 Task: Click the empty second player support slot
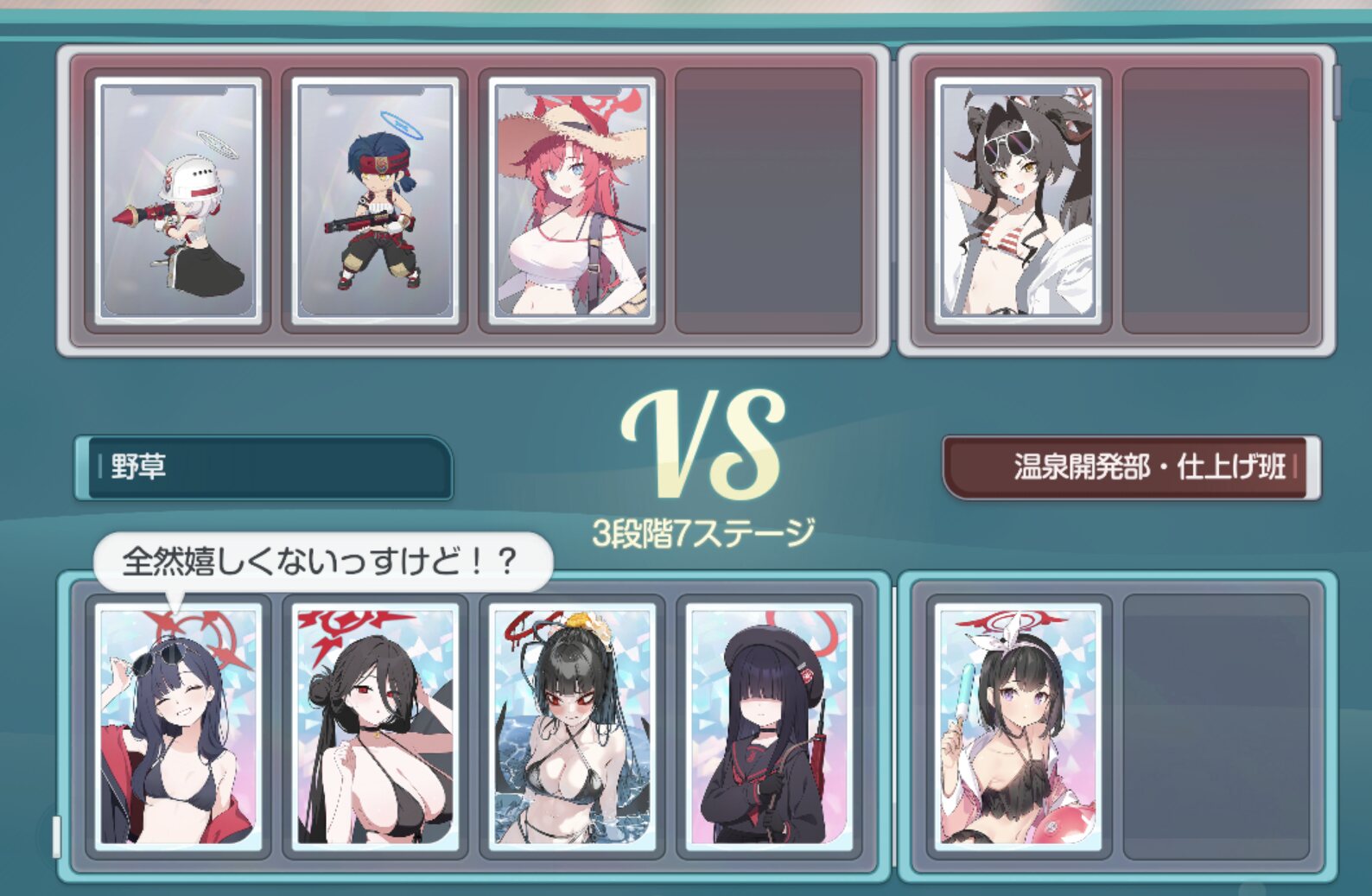[x=1216, y=727]
